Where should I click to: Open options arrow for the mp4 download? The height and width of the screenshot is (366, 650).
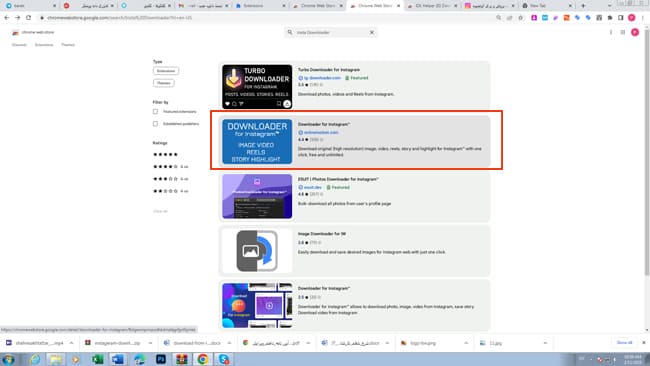71,343
